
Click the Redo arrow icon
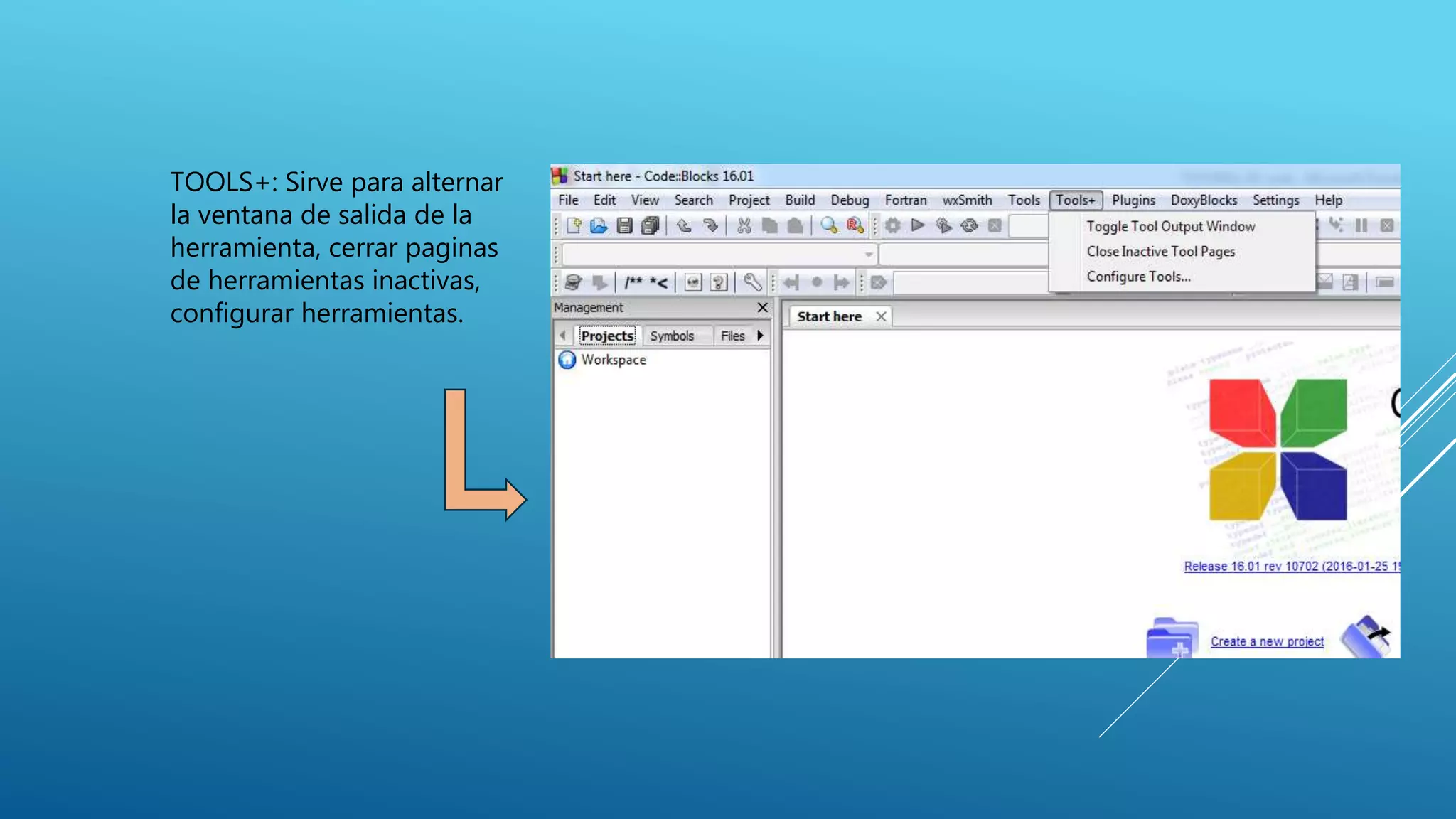click(x=710, y=226)
